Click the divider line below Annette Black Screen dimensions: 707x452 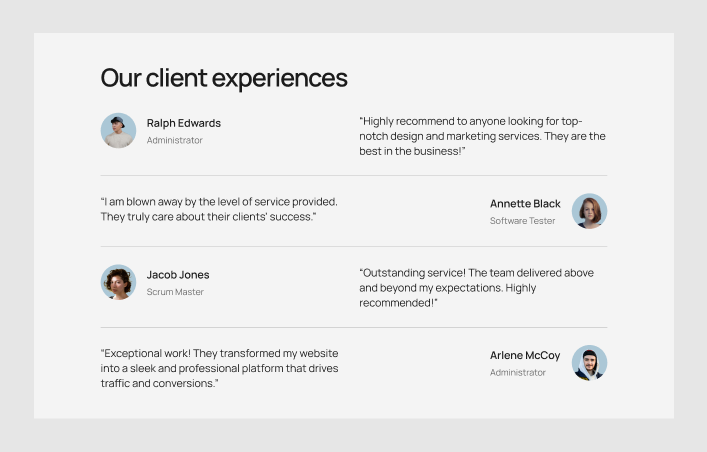353,247
